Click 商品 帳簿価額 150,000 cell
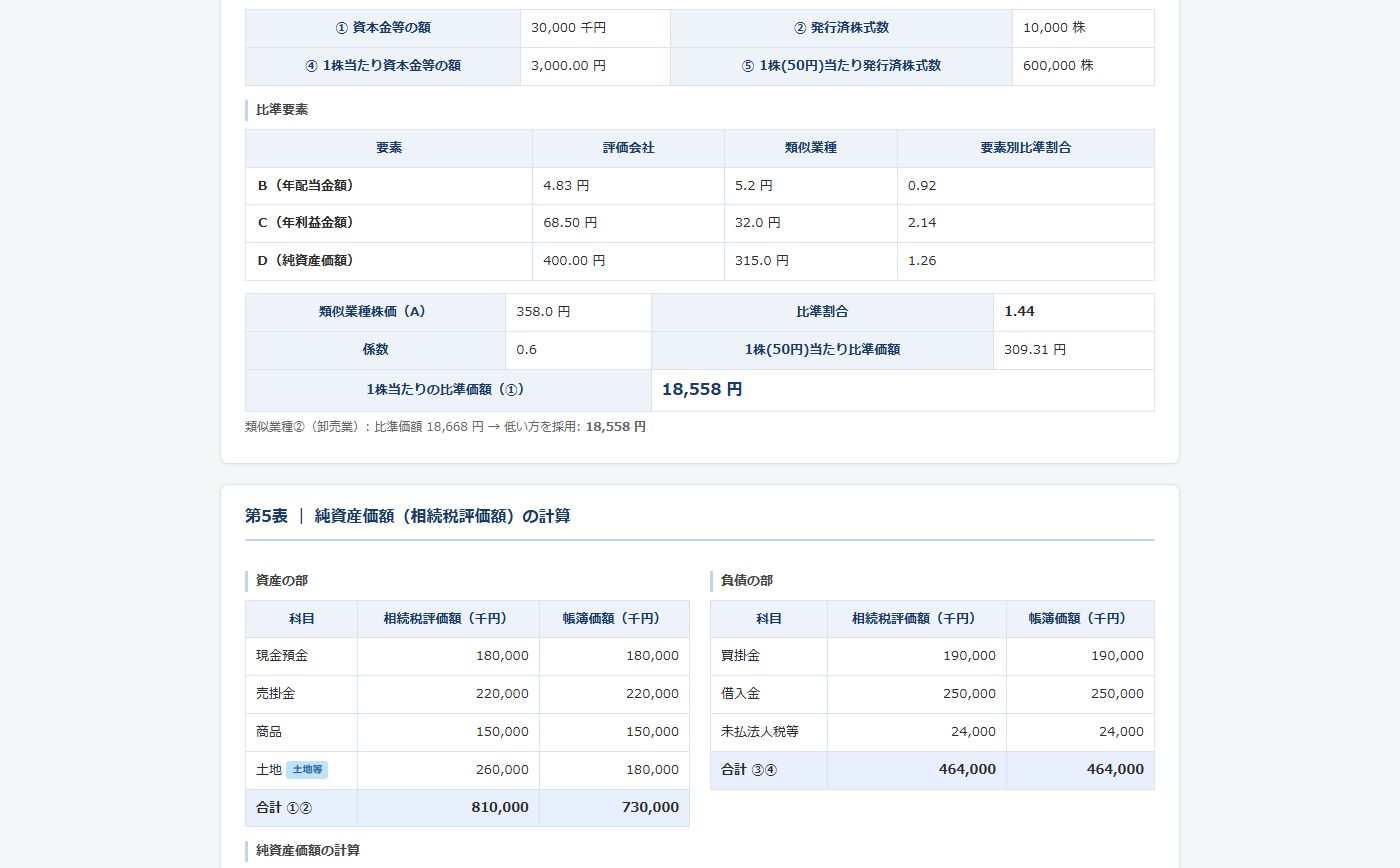 coord(614,732)
